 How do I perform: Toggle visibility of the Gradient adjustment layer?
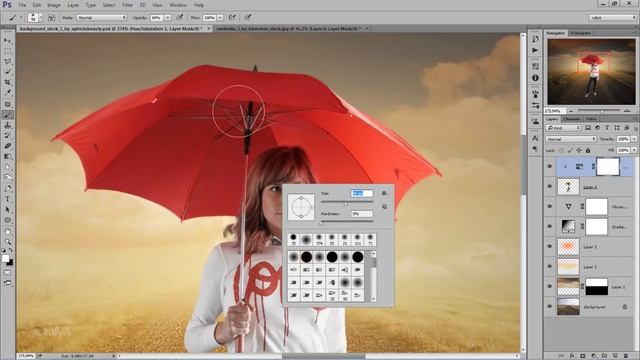tap(549, 227)
